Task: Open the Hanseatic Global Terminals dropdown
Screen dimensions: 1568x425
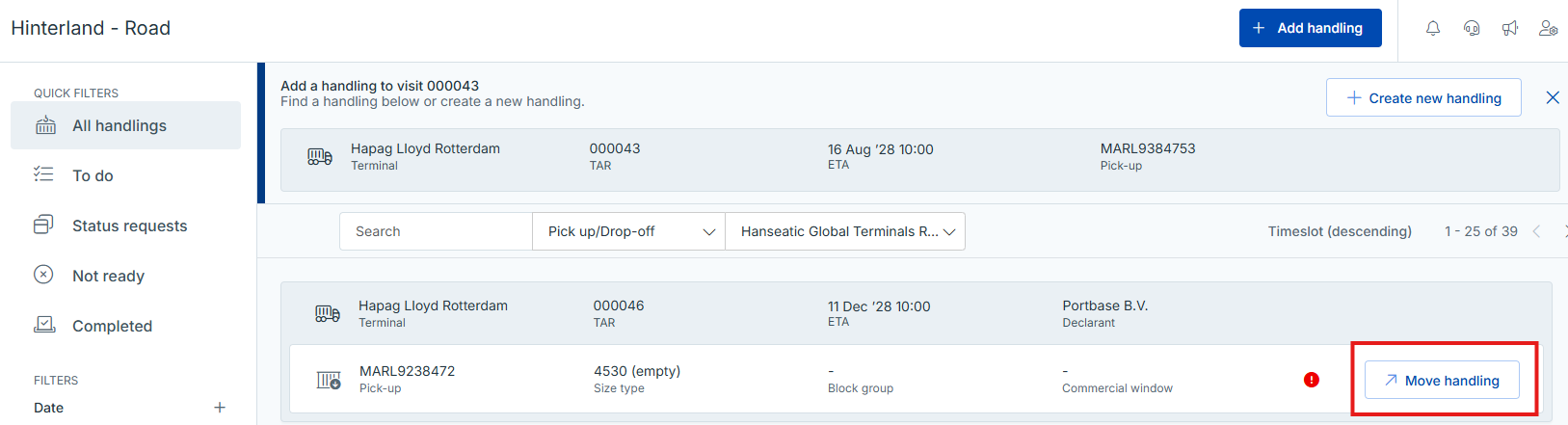Action: 845,231
